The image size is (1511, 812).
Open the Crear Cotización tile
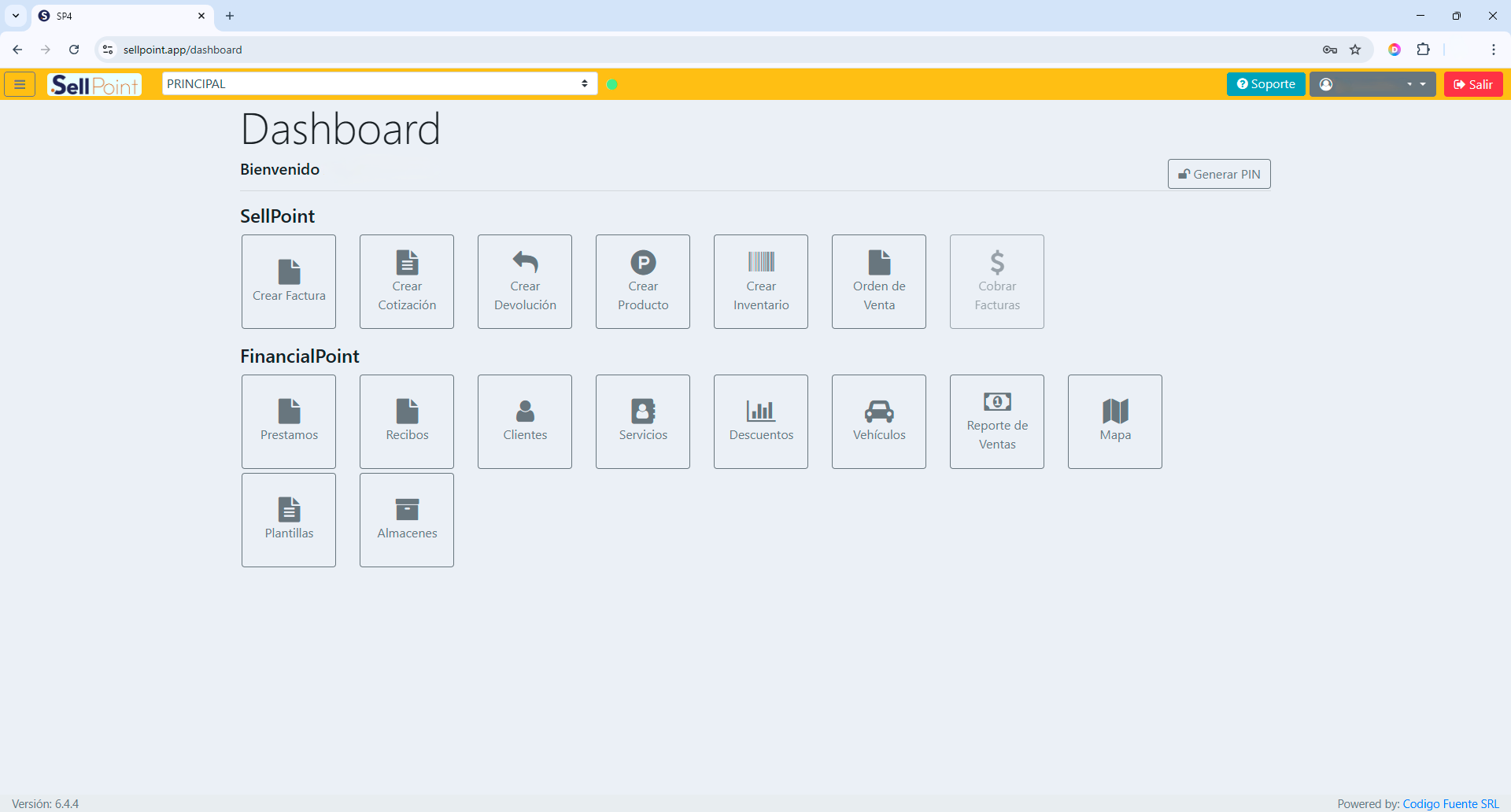[x=407, y=282]
